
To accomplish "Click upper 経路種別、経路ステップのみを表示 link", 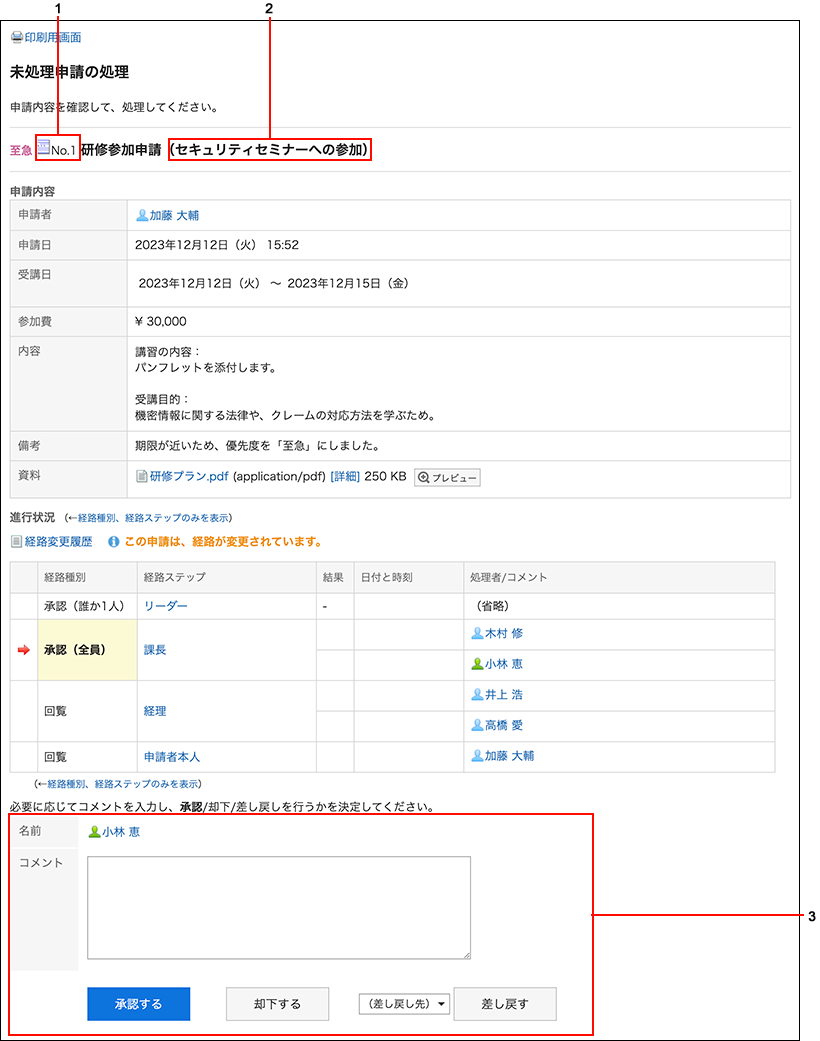I will click(x=153, y=518).
